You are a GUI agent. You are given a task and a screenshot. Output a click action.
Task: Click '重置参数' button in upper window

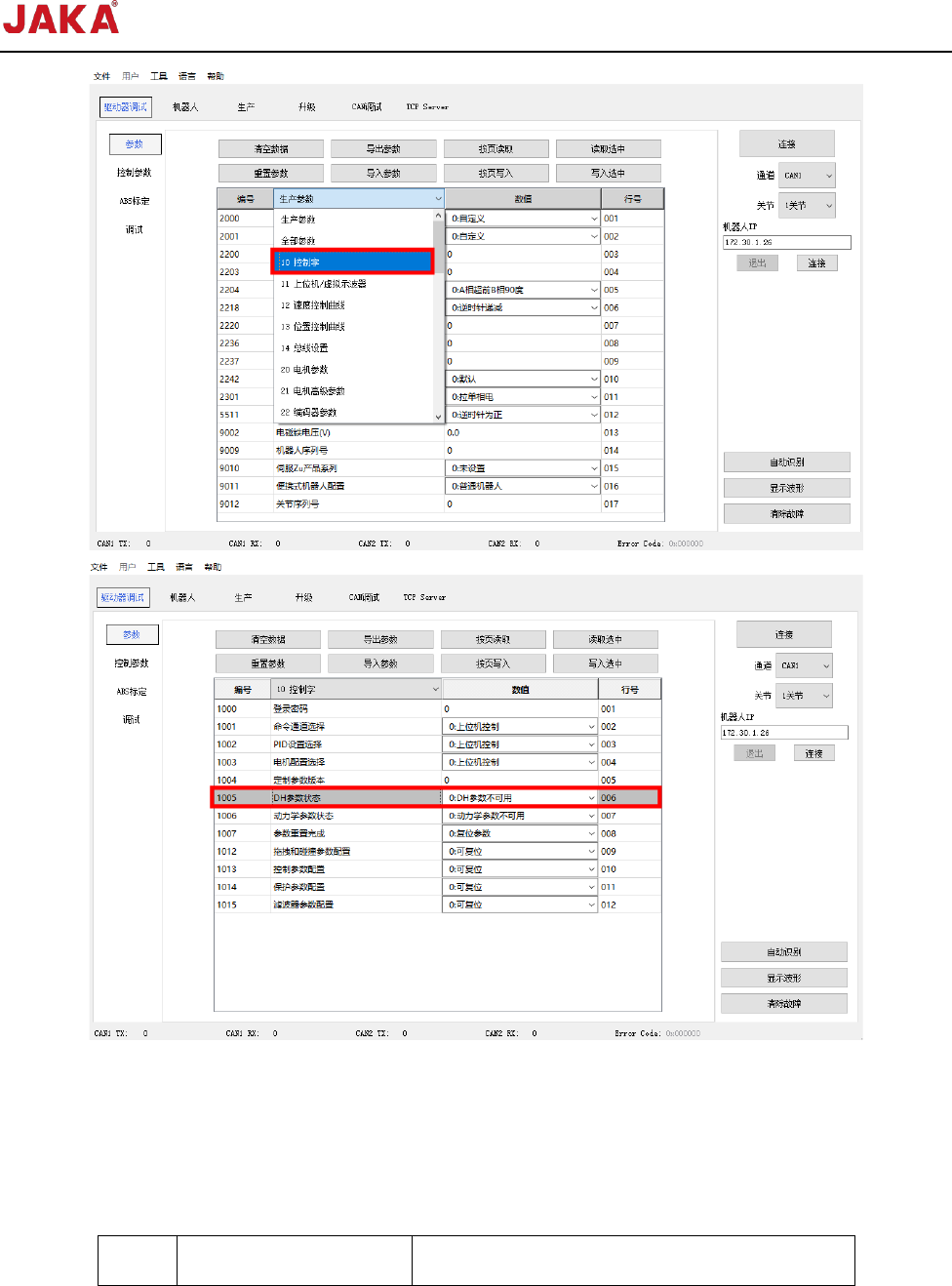pyautogui.click(x=271, y=173)
